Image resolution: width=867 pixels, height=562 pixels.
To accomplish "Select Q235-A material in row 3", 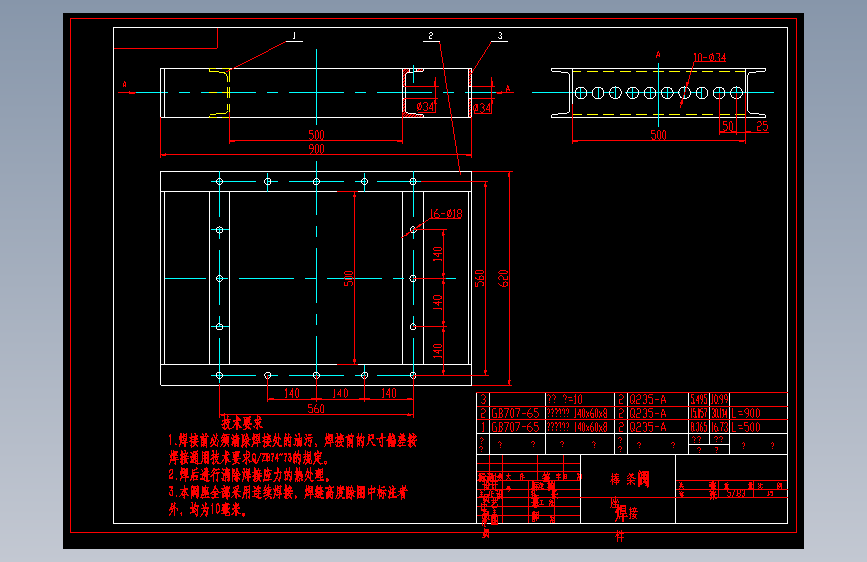I will click(648, 399).
